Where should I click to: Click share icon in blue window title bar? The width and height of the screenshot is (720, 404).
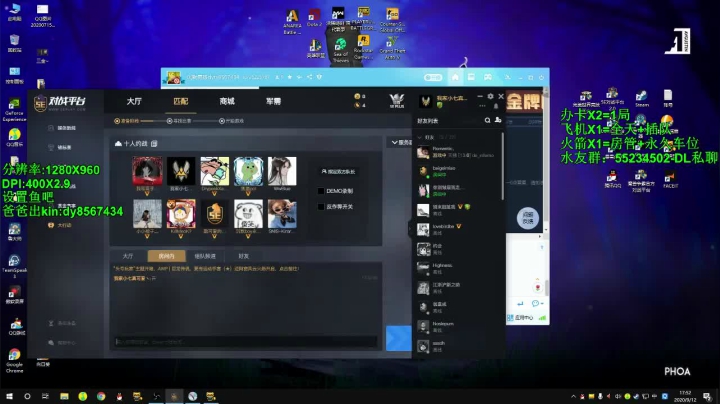(309, 77)
